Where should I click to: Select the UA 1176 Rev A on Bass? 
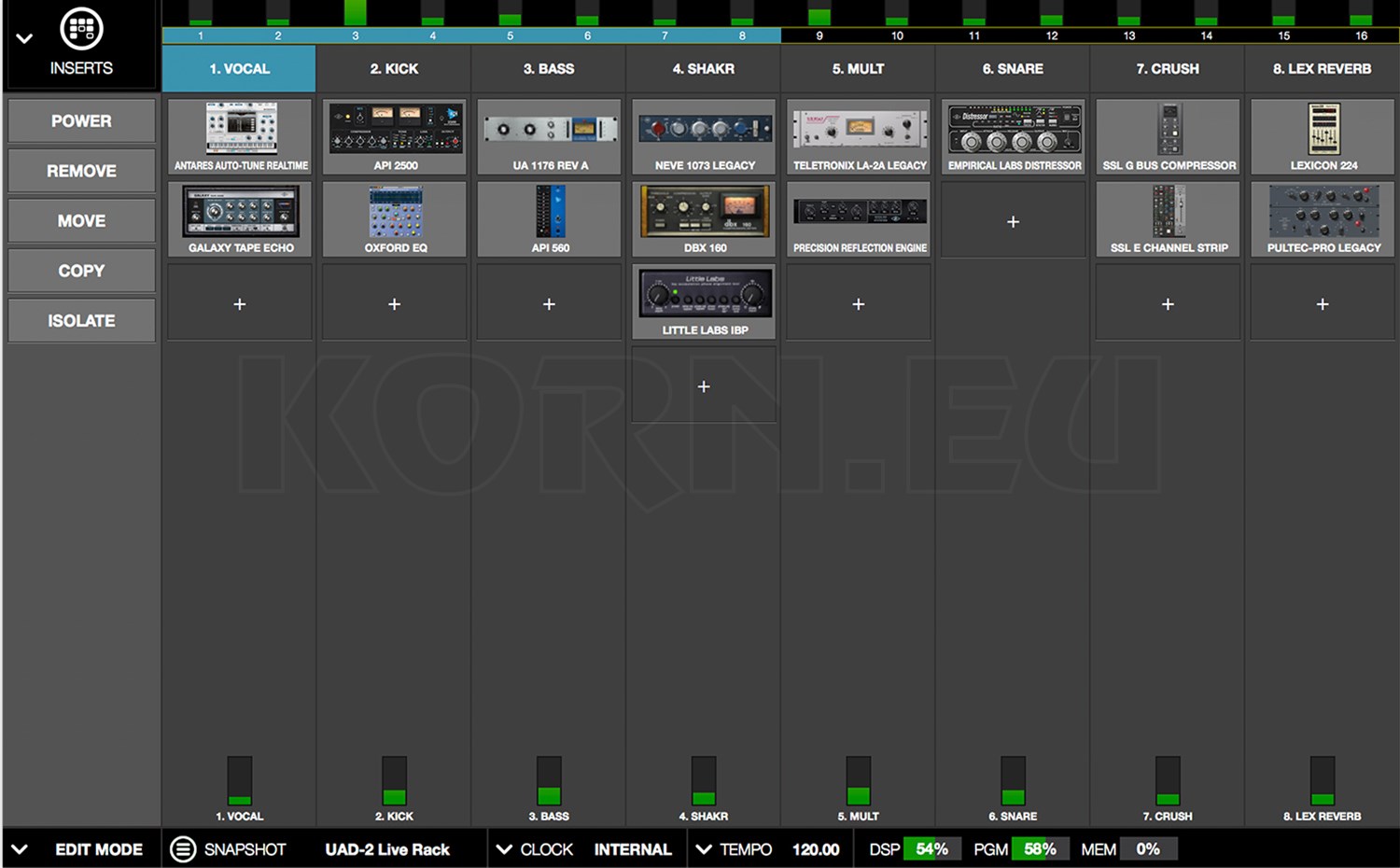549,136
